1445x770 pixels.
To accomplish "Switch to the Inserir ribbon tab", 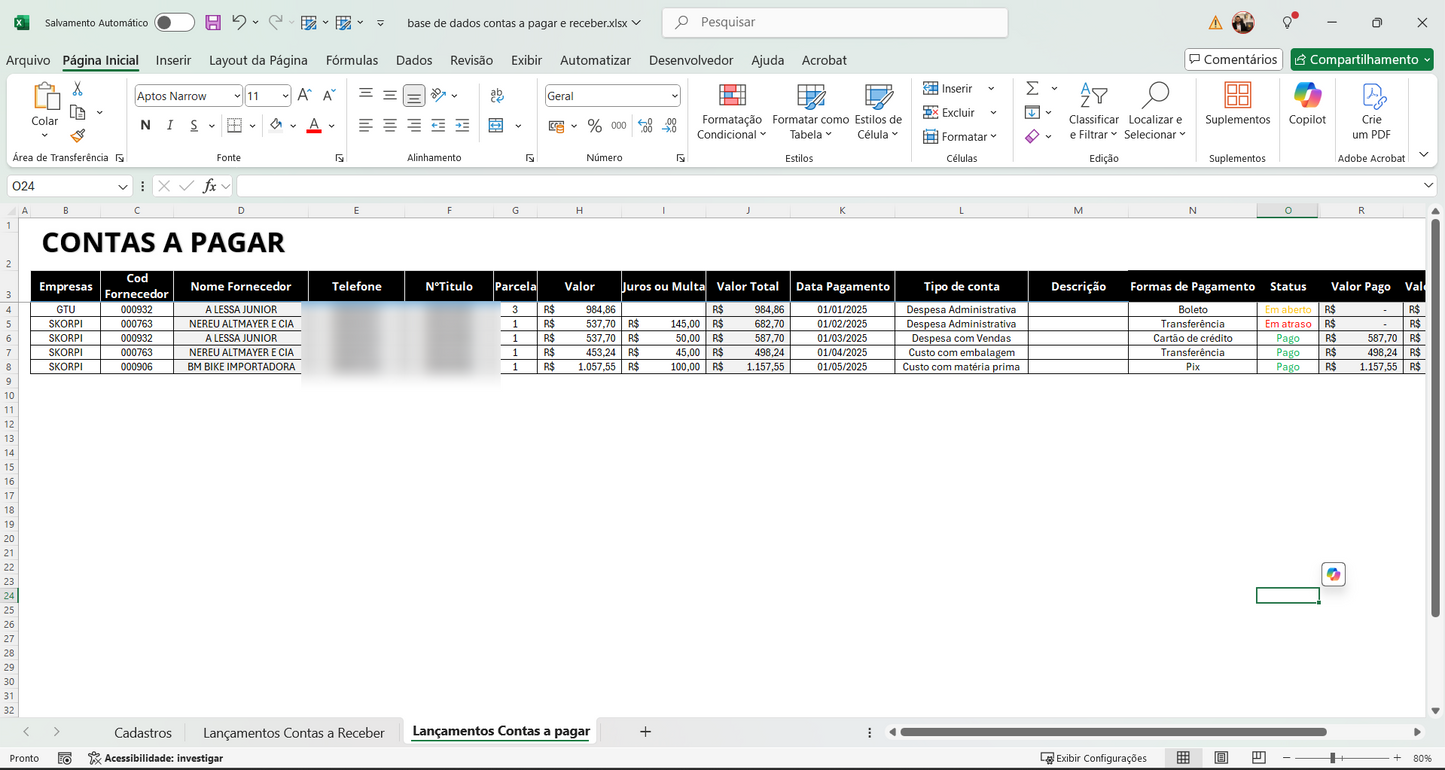I will pyautogui.click(x=173, y=60).
